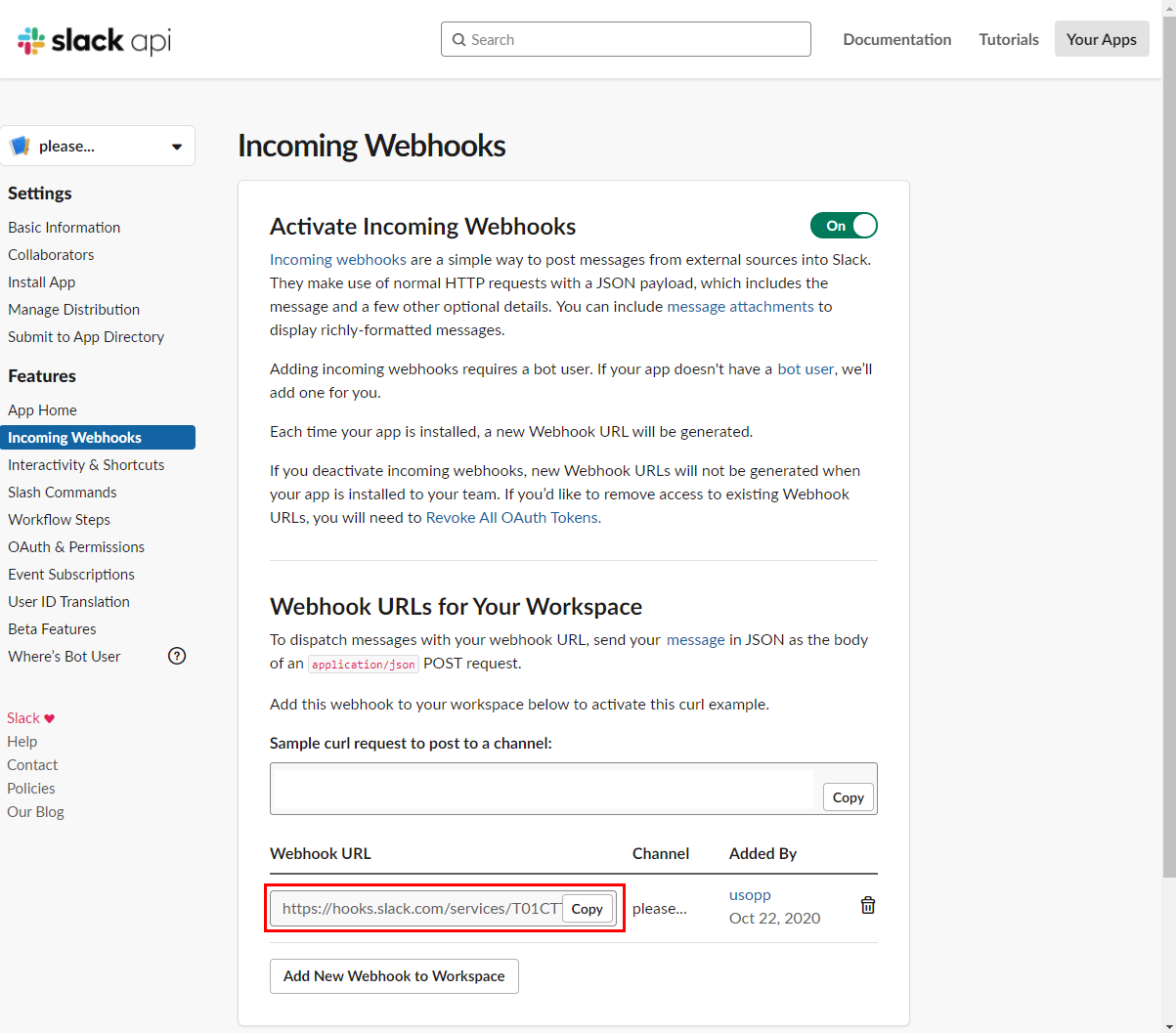The height and width of the screenshot is (1033, 1176).
Task: Click the Slack API logo
Action: pyautogui.click(x=94, y=41)
